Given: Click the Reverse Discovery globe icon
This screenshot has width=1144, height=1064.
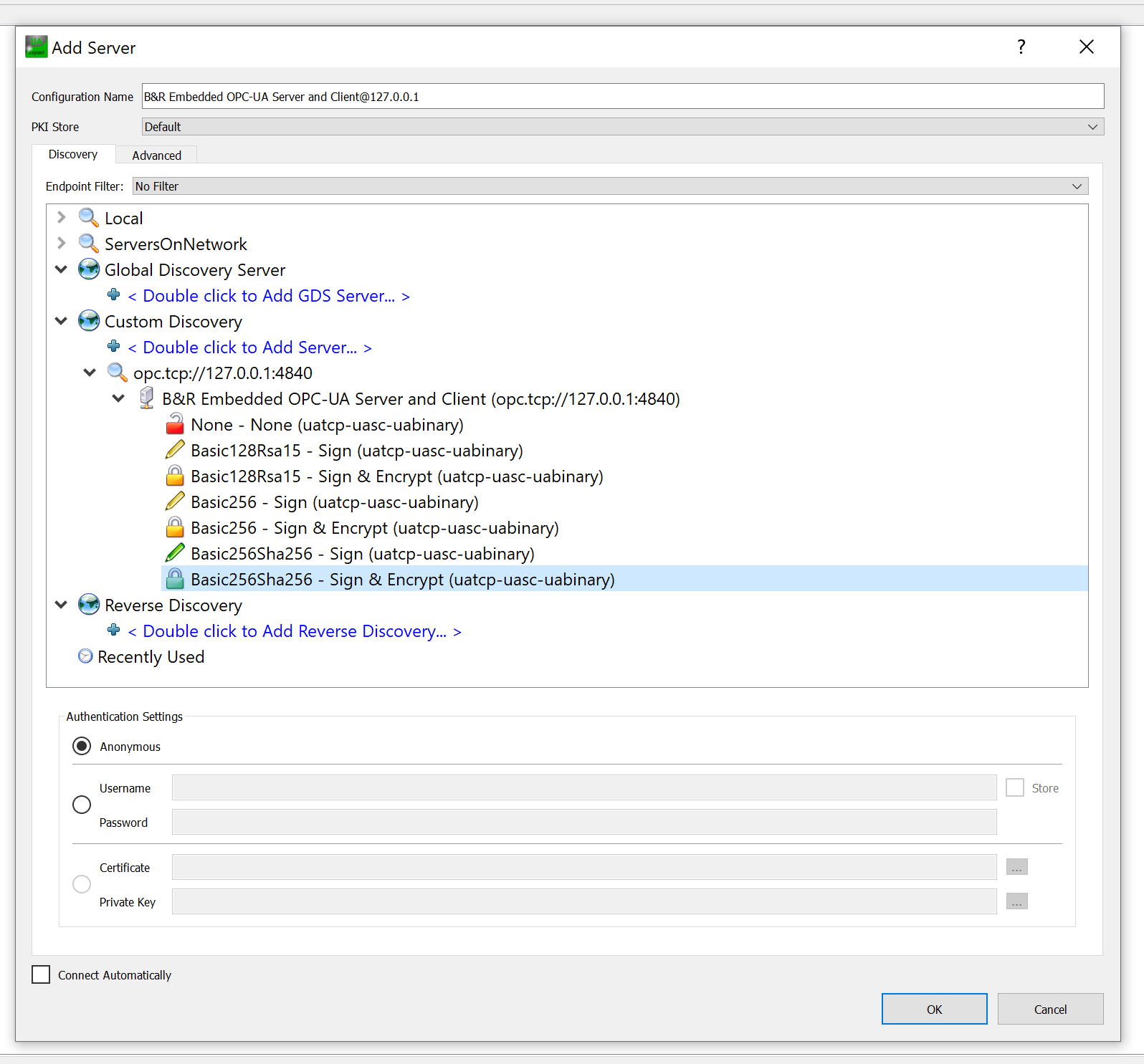Looking at the screenshot, I should click(x=89, y=605).
